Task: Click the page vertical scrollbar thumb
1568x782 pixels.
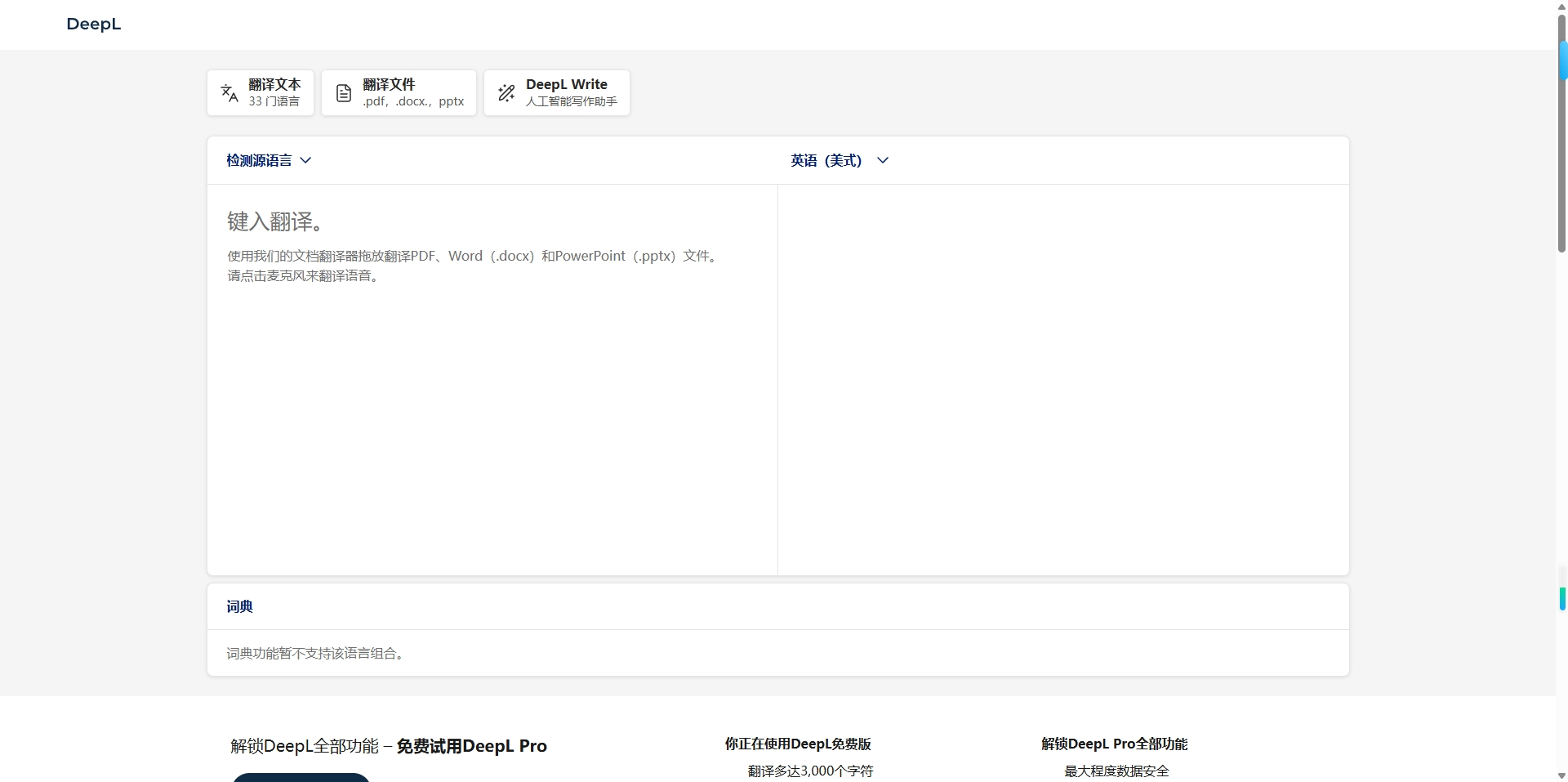Action: tap(1561, 134)
